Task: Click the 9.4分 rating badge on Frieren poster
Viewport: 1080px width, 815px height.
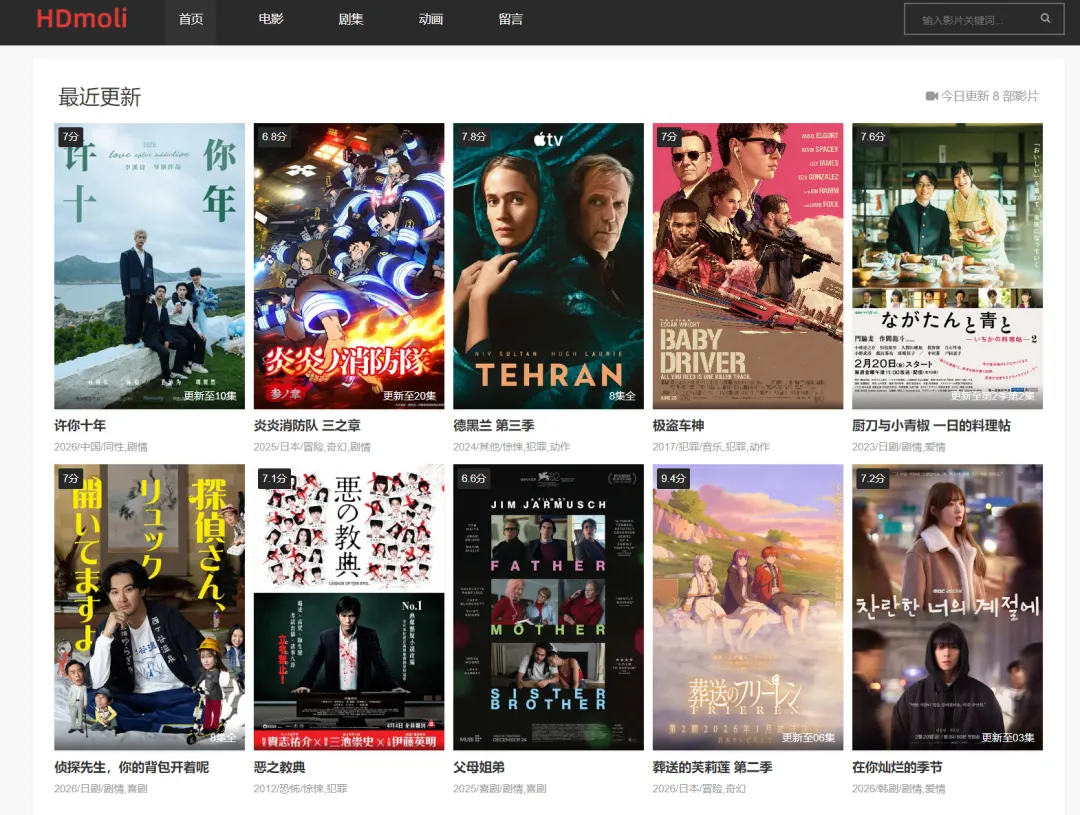Action: coord(673,478)
